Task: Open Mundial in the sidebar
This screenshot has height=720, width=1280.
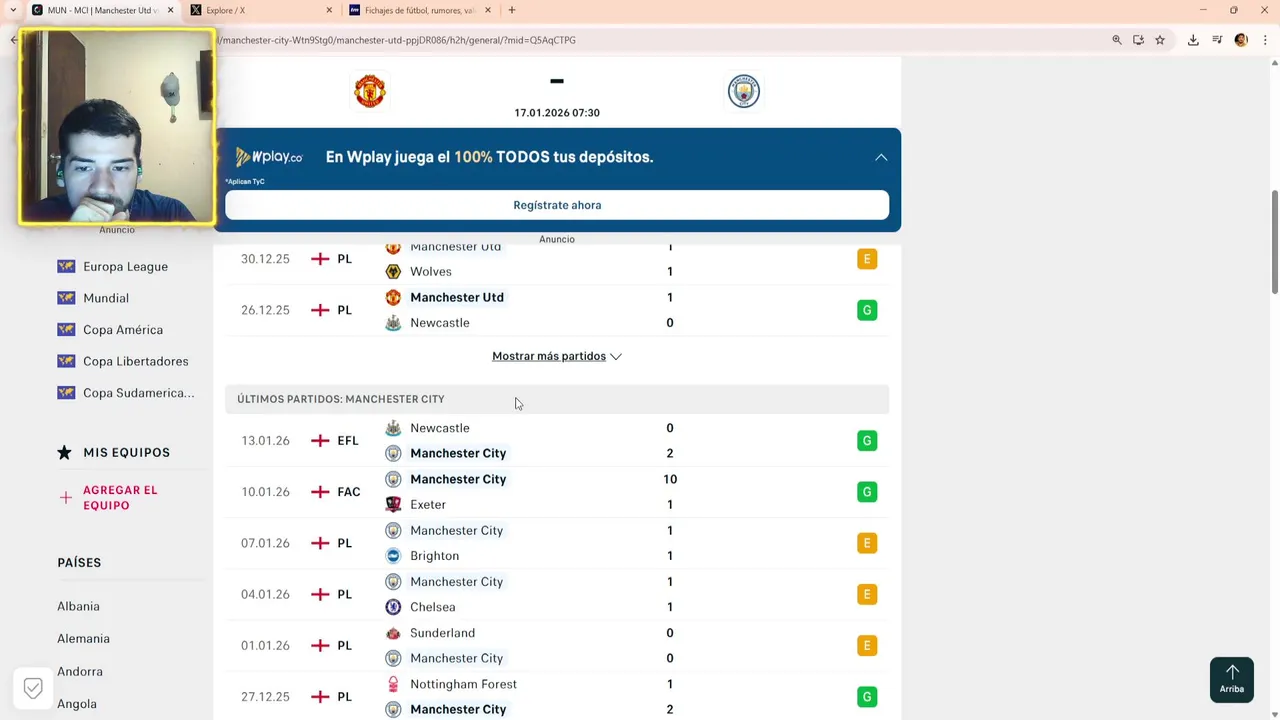Action: (106, 298)
